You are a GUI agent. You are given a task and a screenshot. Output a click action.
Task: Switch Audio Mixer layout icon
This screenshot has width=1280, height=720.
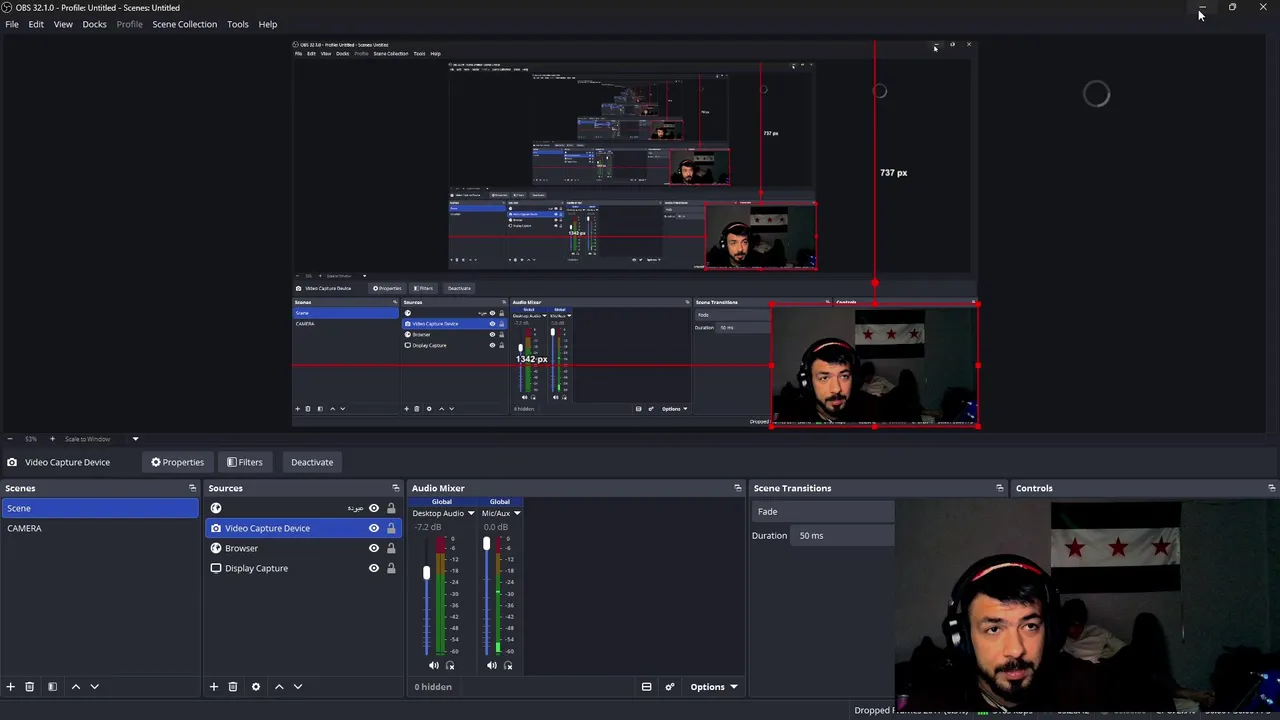coord(646,687)
